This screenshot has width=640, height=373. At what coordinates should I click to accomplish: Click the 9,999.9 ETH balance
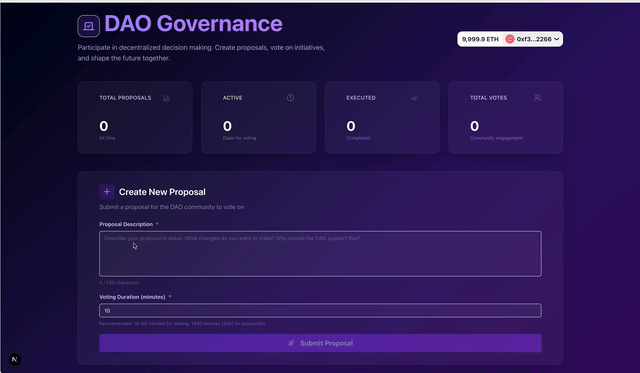coord(480,39)
